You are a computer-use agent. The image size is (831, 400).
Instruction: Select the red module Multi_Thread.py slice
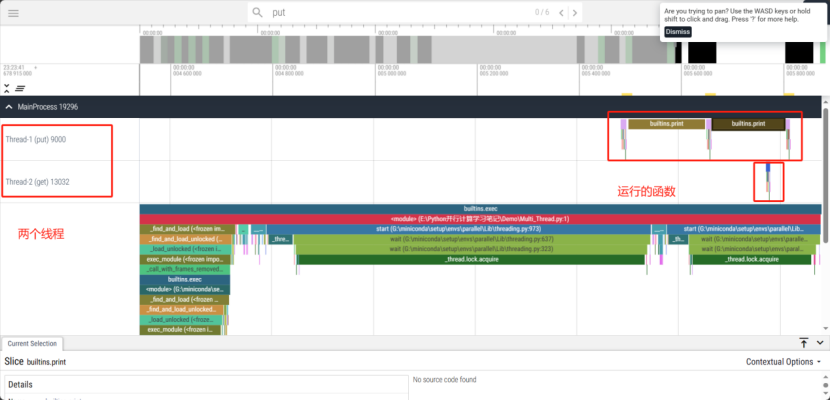click(480, 218)
